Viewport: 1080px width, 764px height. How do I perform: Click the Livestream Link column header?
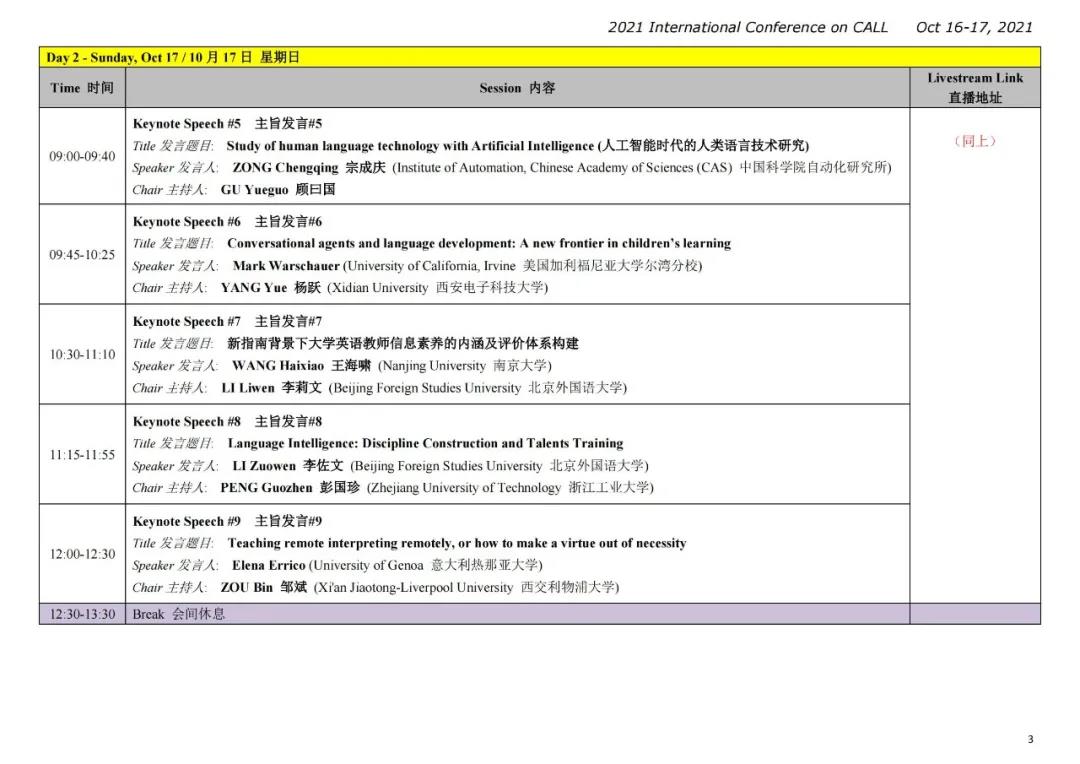[974, 88]
